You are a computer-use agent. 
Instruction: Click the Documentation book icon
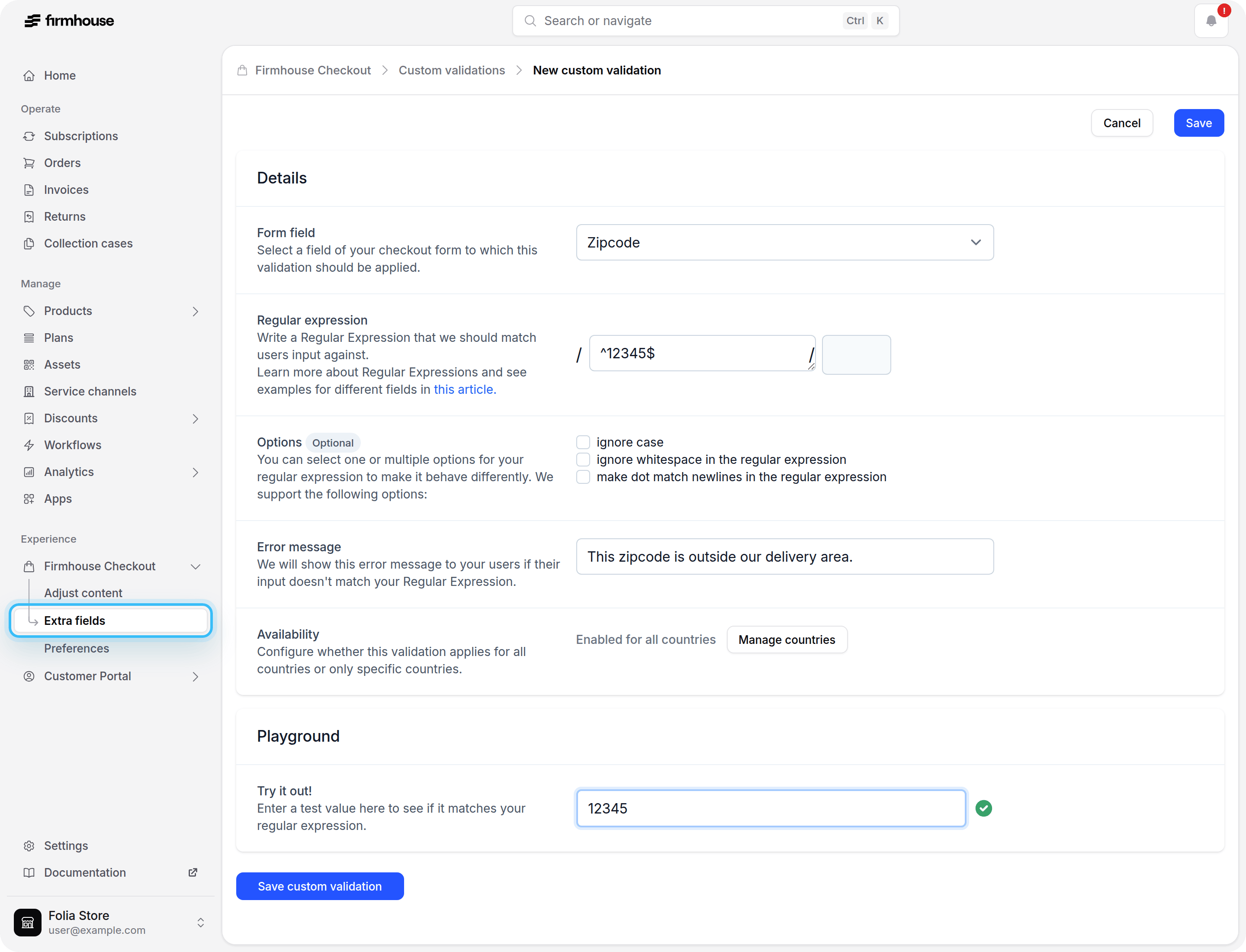29,873
